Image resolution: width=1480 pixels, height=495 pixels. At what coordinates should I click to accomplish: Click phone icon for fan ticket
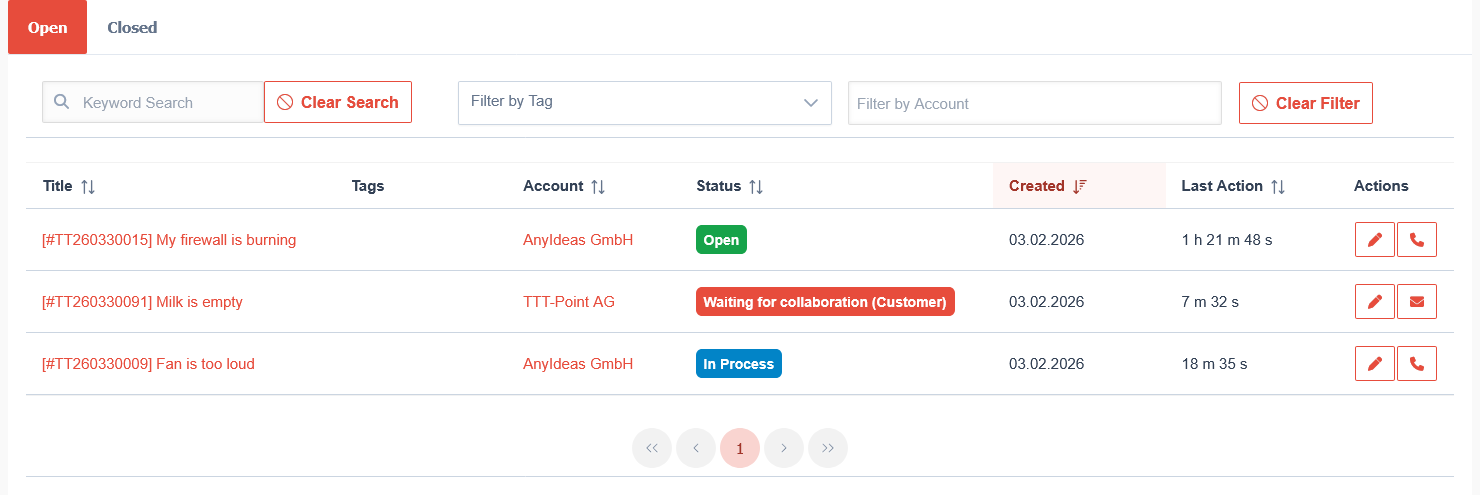tap(1416, 364)
